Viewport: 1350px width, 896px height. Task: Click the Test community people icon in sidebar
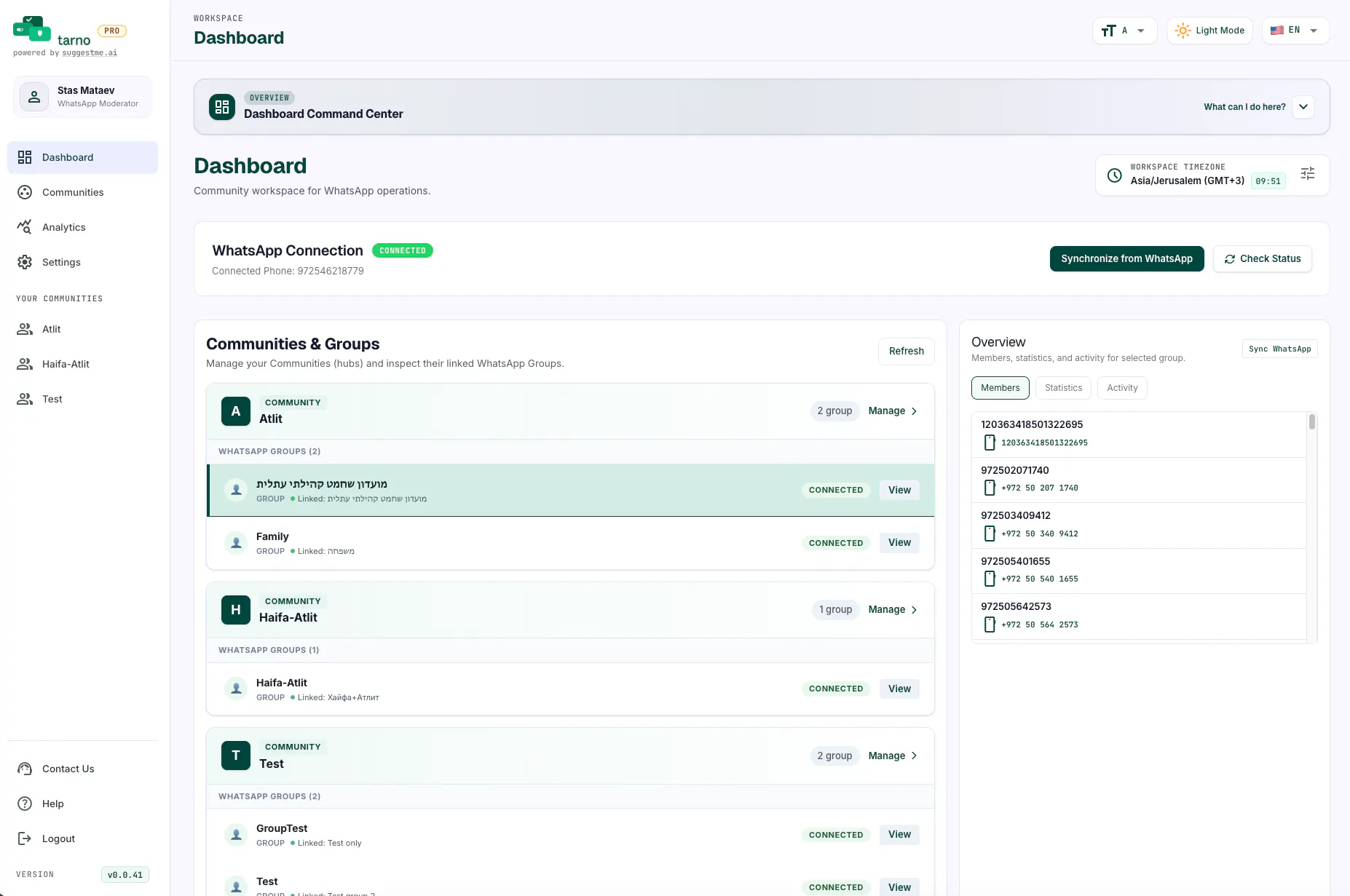tap(25, 399)
